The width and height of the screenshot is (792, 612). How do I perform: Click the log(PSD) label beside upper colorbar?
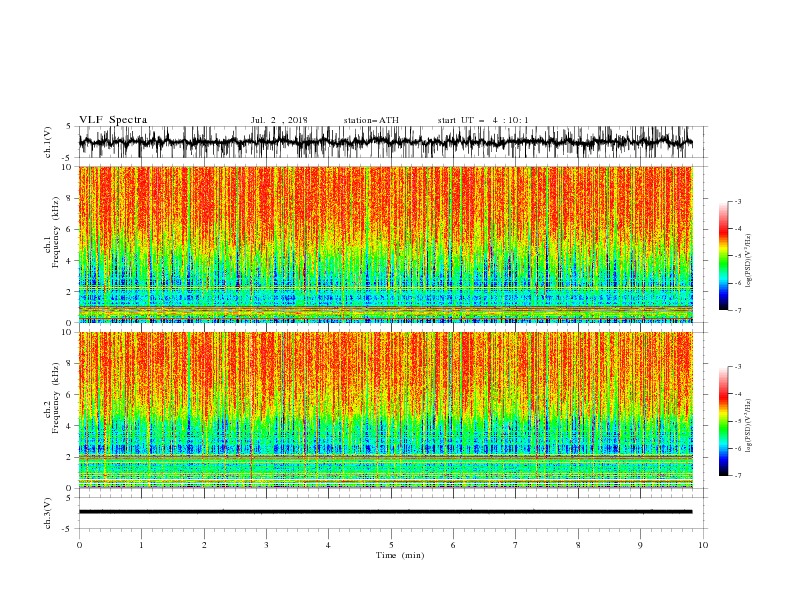[749, 261]
